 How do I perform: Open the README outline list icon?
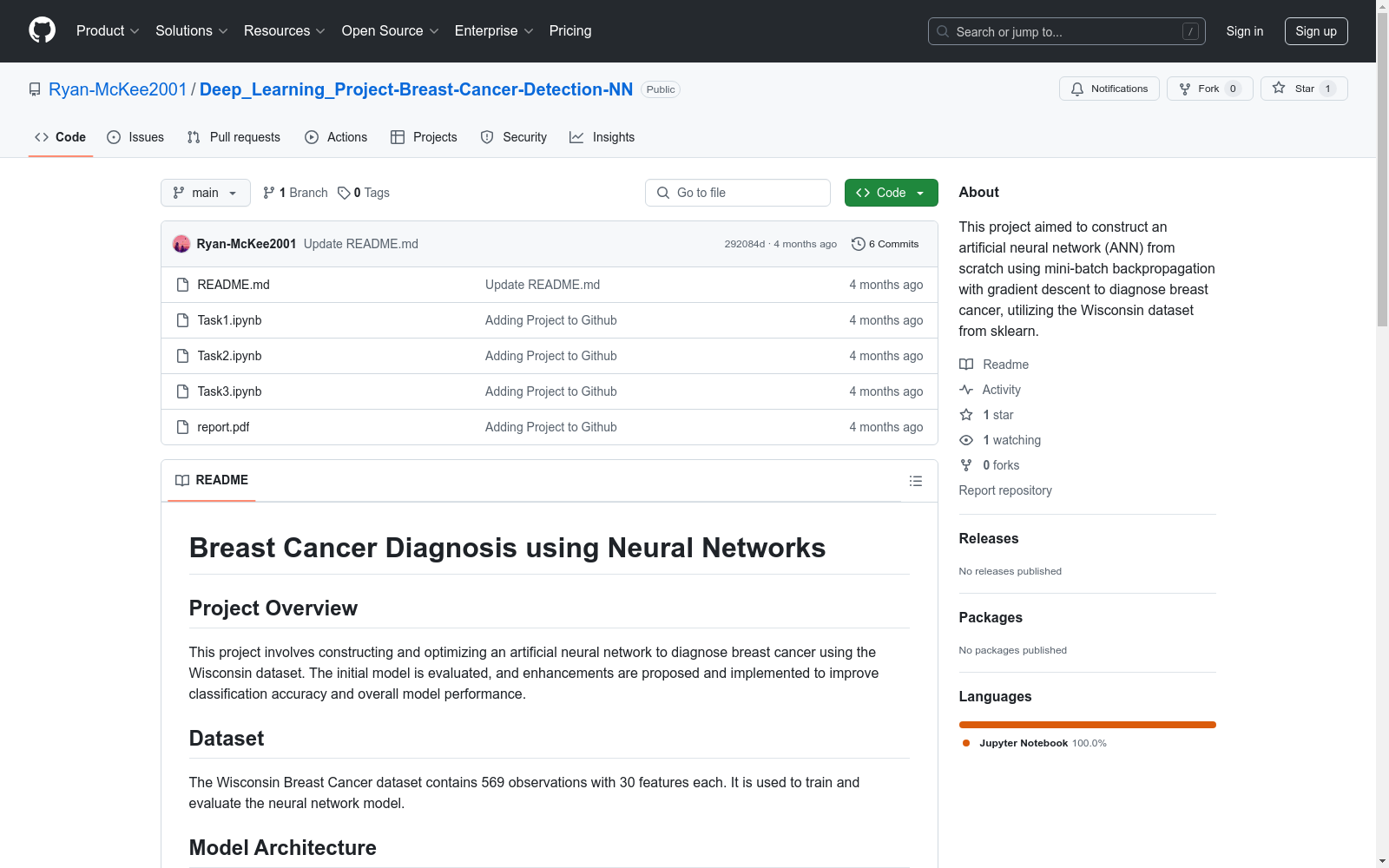pos(915,480)
